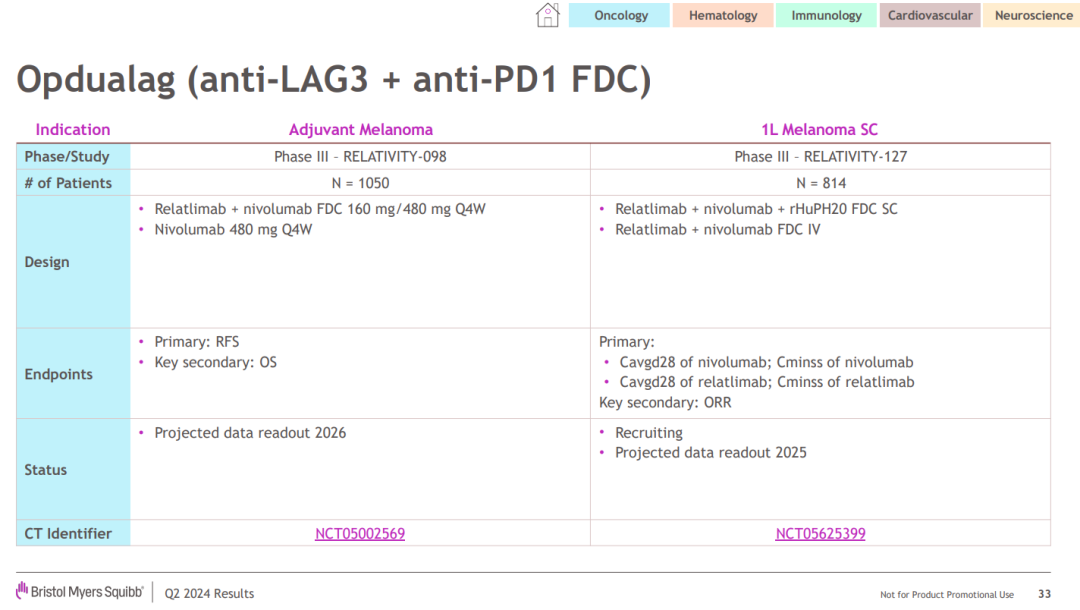Viewport: 1080px width, 610px height.
Task: Go to the Immunology tab
Action: 826,15
